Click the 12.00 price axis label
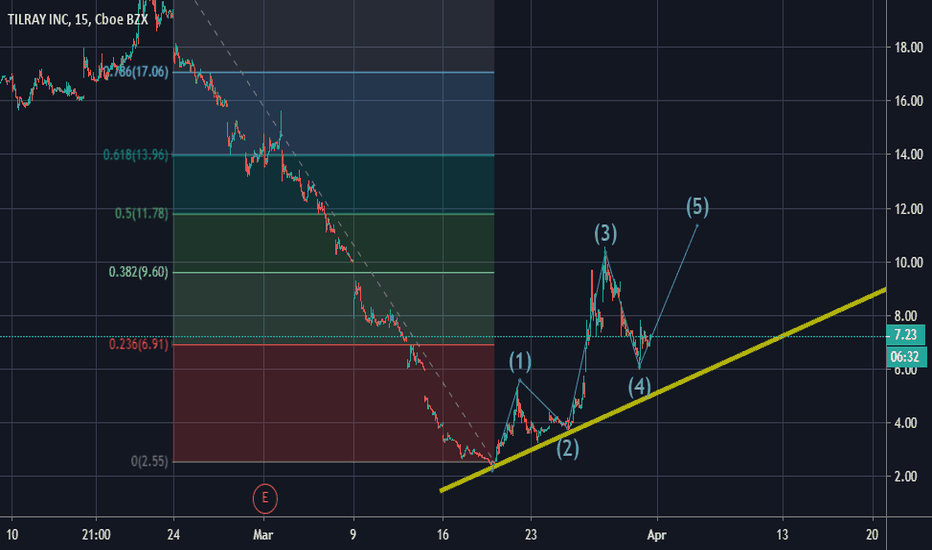Image resolution: width=932 pixels, height=550 pixels. (909, 209)
